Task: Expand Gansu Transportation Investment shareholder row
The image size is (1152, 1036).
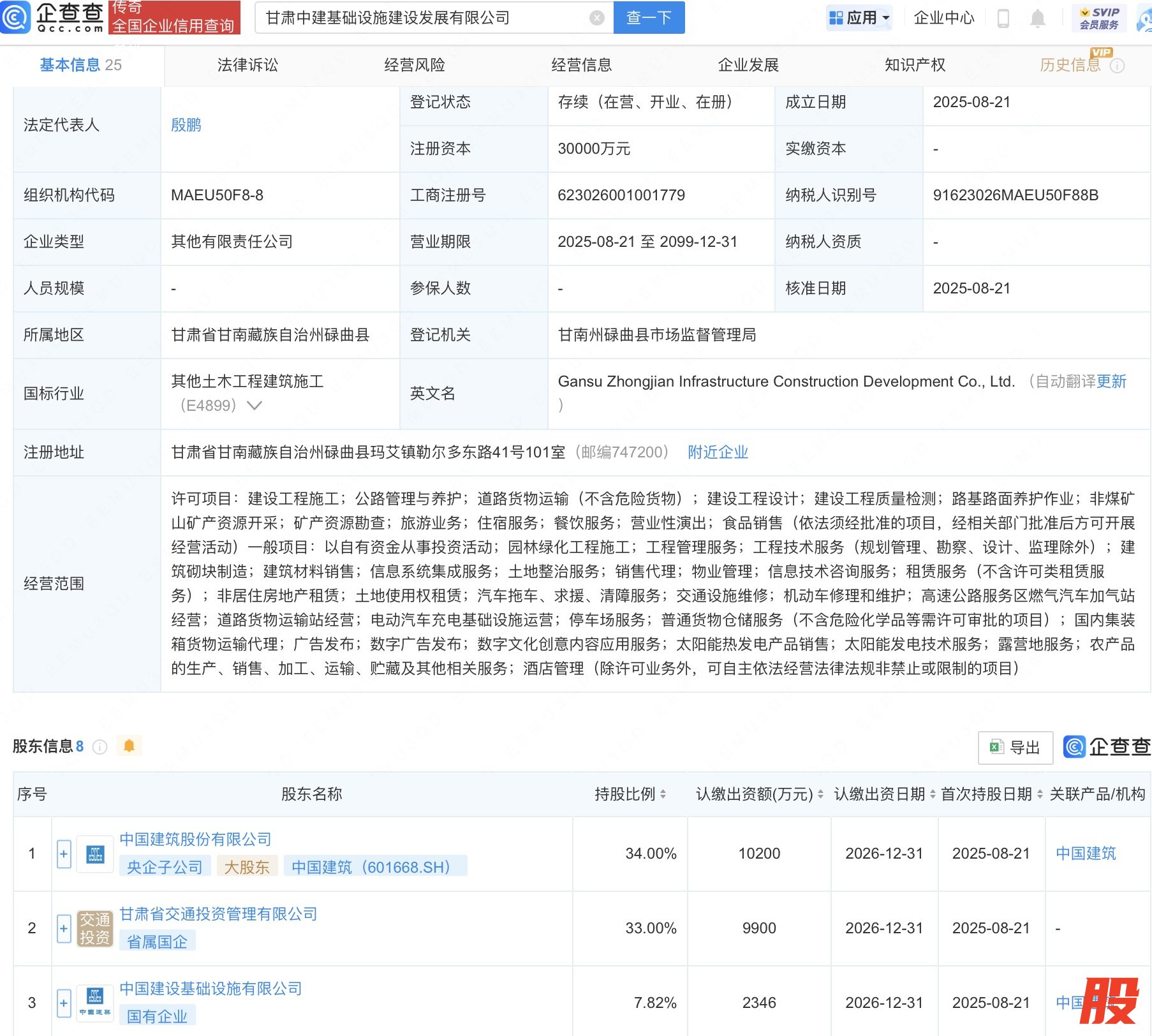Action: click(64, 928)
